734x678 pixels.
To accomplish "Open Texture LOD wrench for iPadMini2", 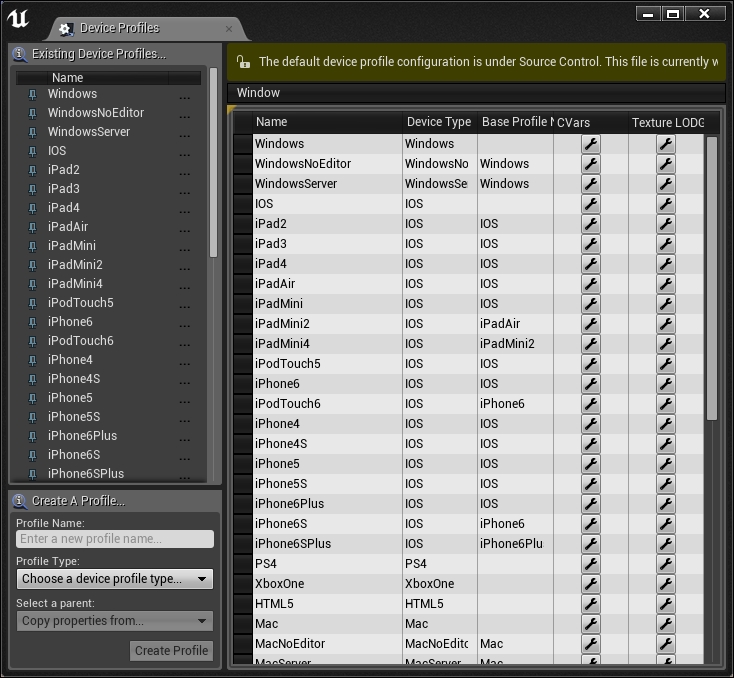I will coord(666,324).
